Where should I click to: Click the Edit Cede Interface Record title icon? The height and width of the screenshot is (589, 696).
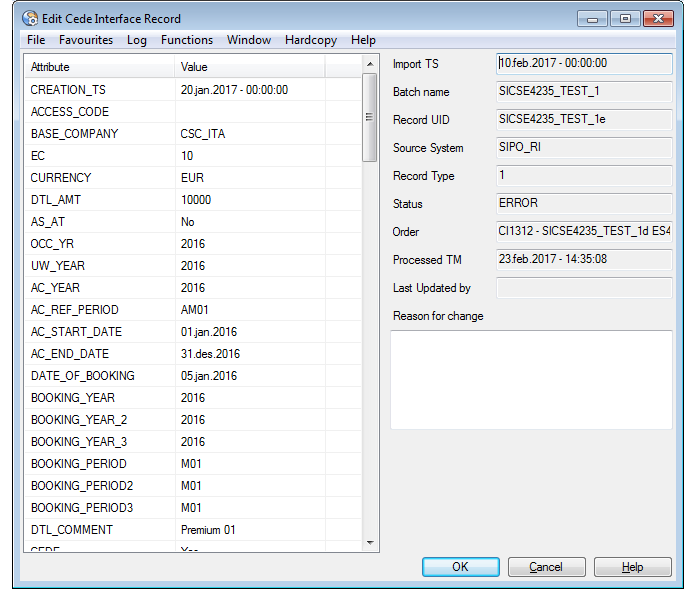(30, 18)
